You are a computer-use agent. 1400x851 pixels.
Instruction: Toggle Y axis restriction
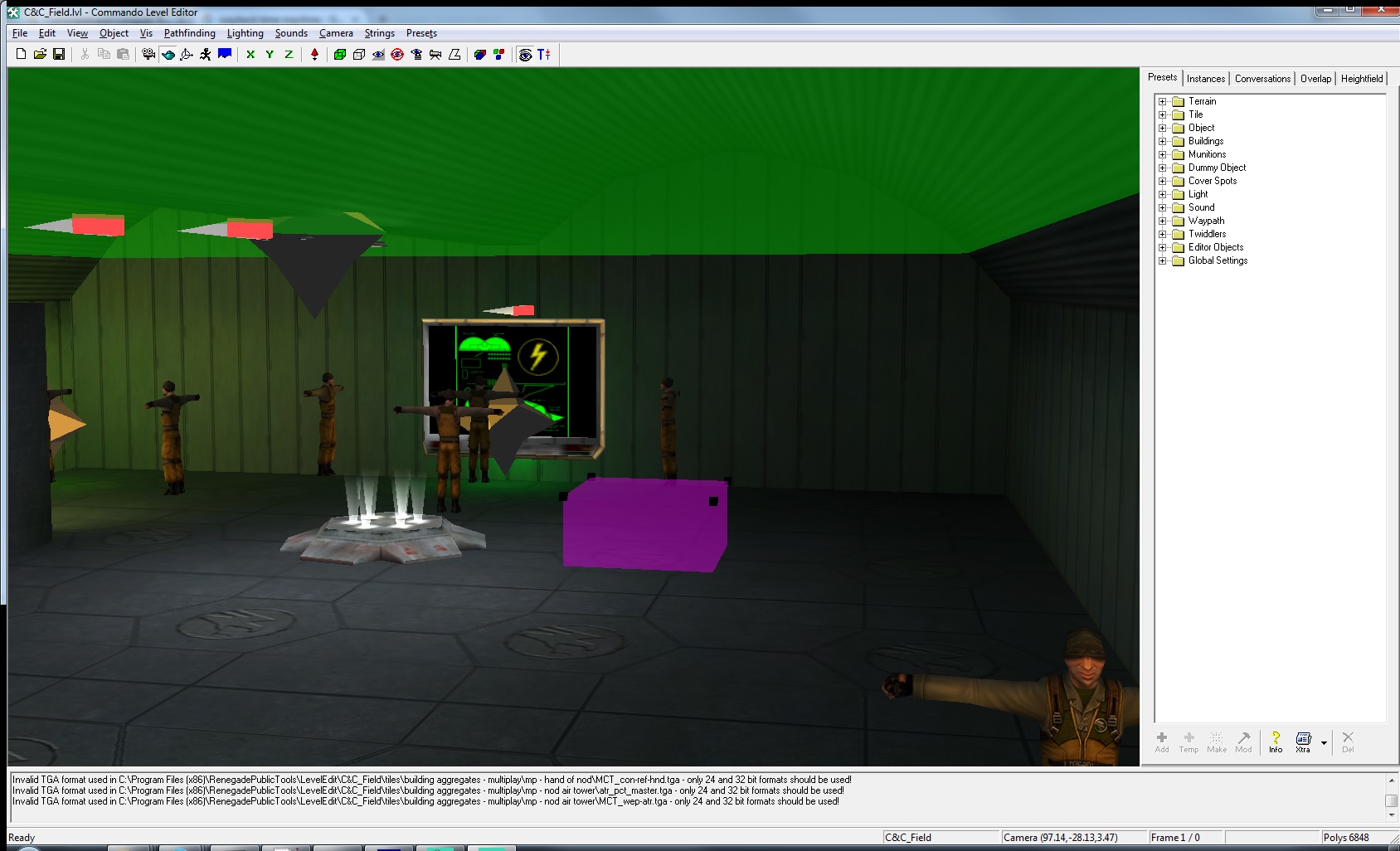(x=270, y=55)
